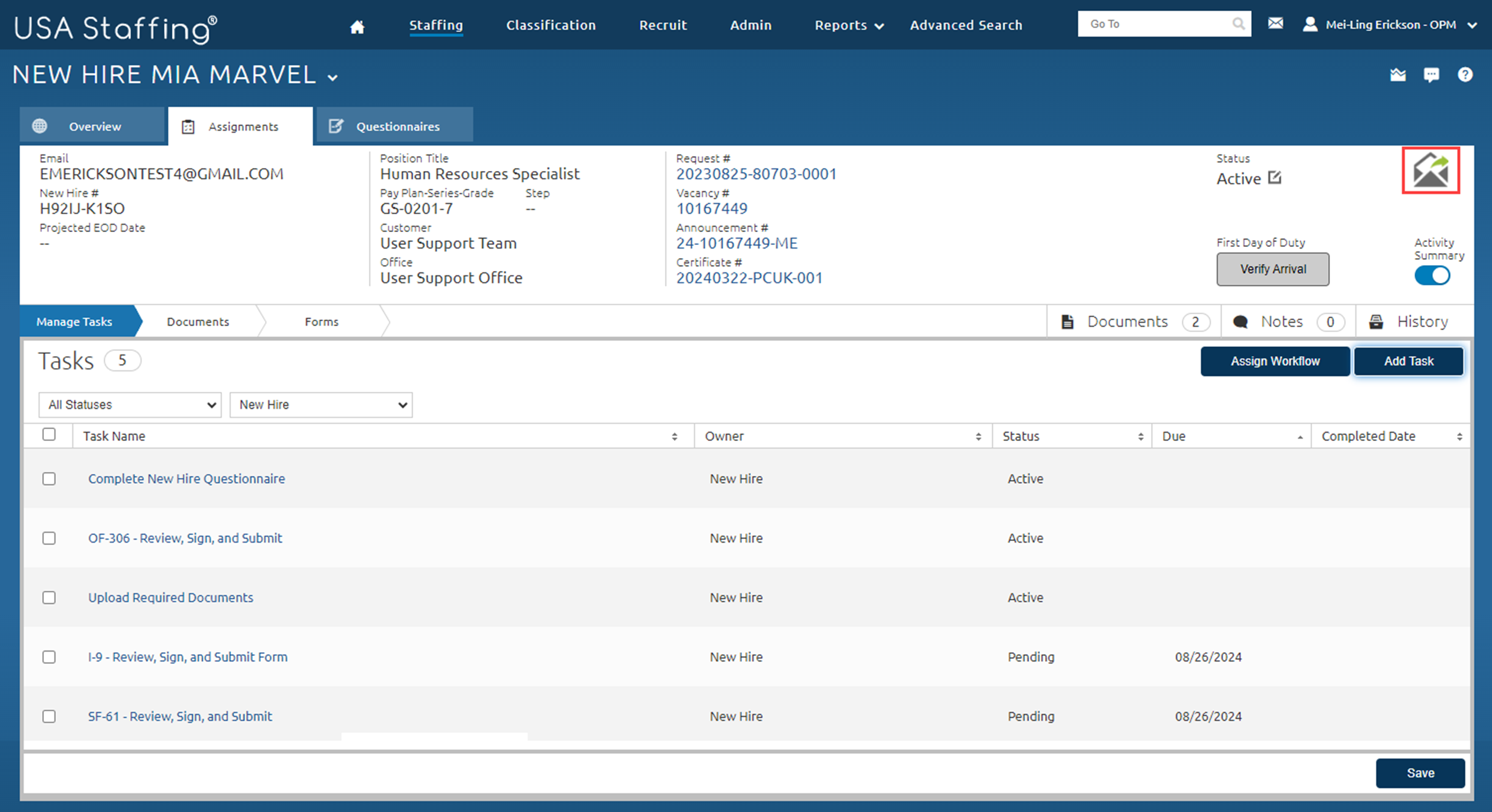Open I-9 - Review, Sign, and Submit Form
1492x812 pixels.
click(188, 657)
